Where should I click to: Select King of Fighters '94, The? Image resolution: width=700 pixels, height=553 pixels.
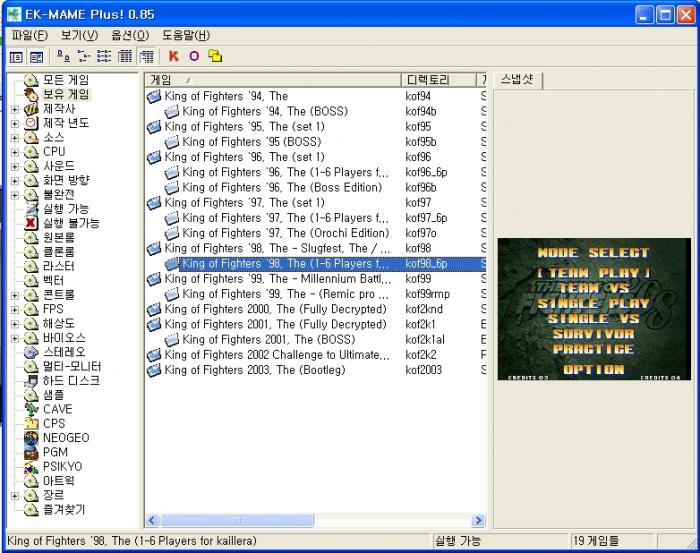pos(226,96)
